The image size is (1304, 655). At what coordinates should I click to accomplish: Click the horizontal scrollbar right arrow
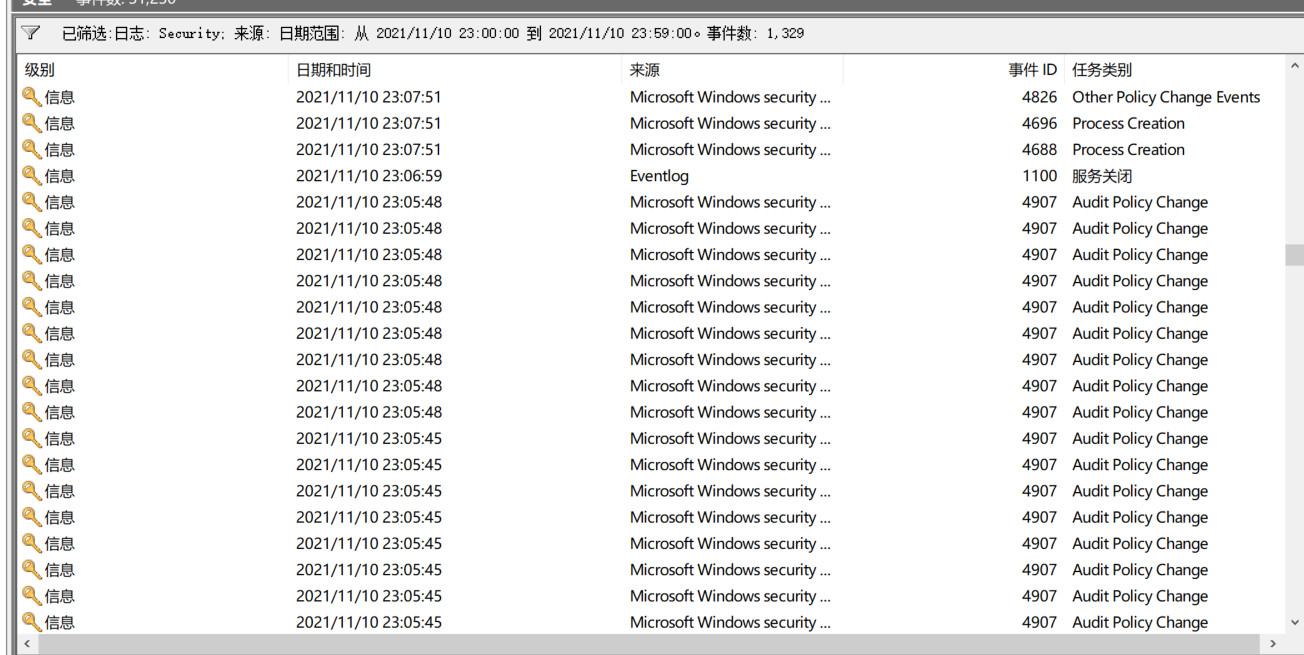pos(1273,644)
